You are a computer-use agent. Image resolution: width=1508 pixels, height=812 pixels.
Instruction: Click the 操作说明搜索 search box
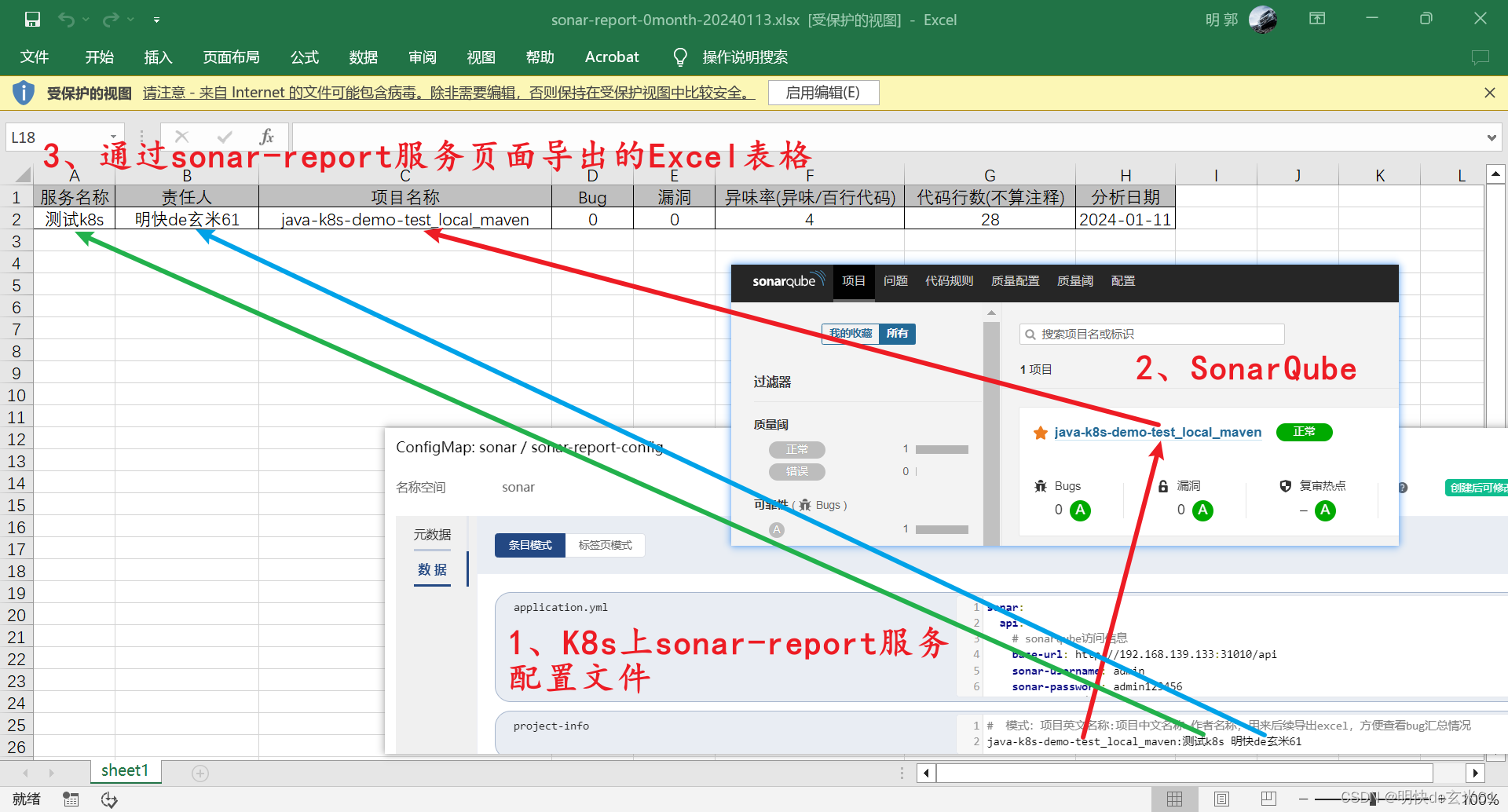pos(745,57)
